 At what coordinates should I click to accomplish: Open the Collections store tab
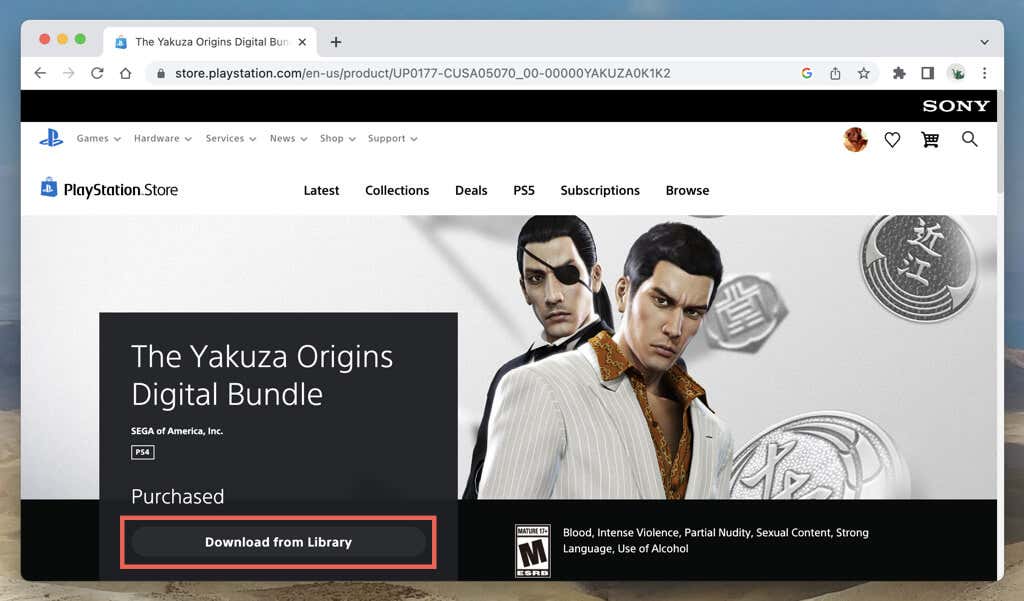397,191
